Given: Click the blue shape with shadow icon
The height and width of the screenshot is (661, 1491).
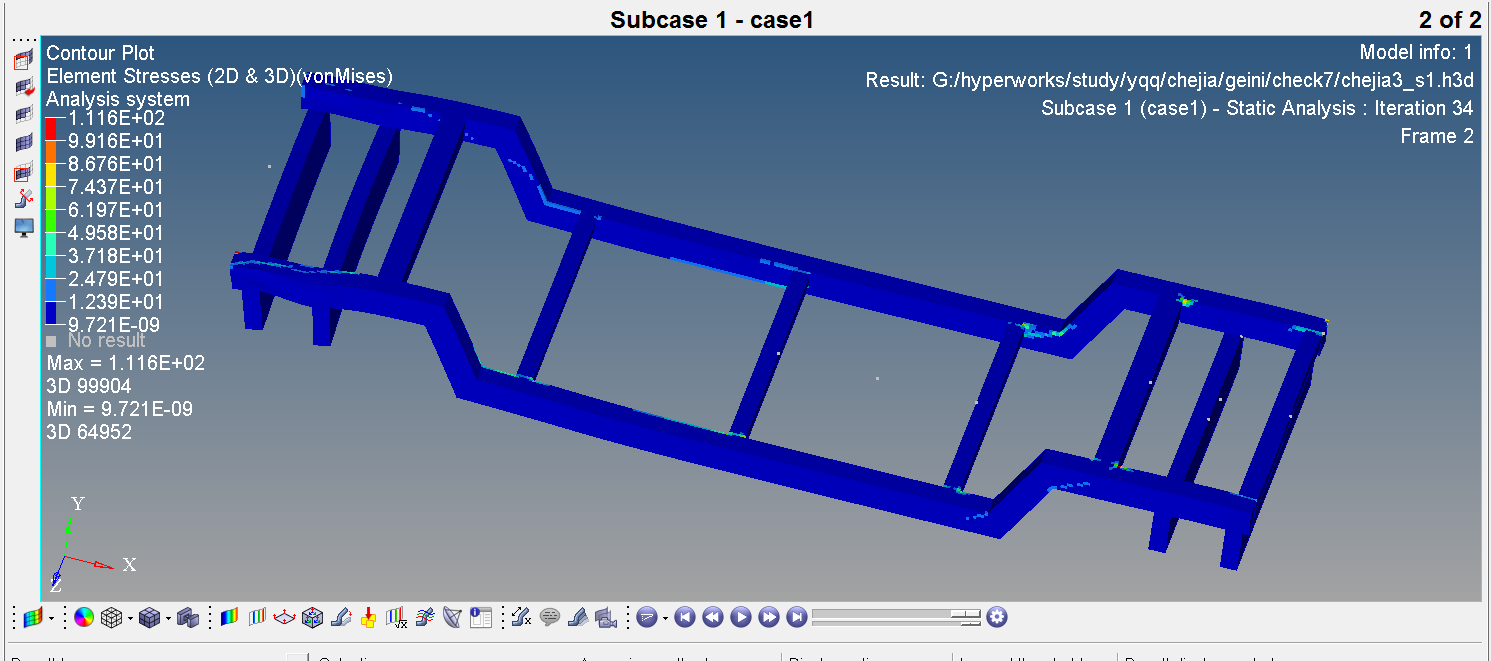Looking at the screenshot, I should tap(577, 618).
